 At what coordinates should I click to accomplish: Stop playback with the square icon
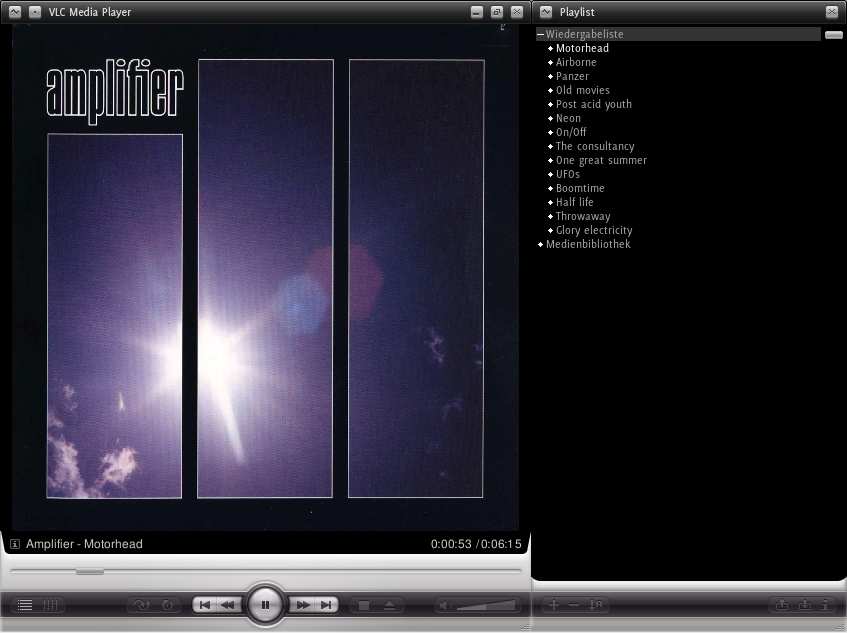pyautogui.click(x=364, y=605)
